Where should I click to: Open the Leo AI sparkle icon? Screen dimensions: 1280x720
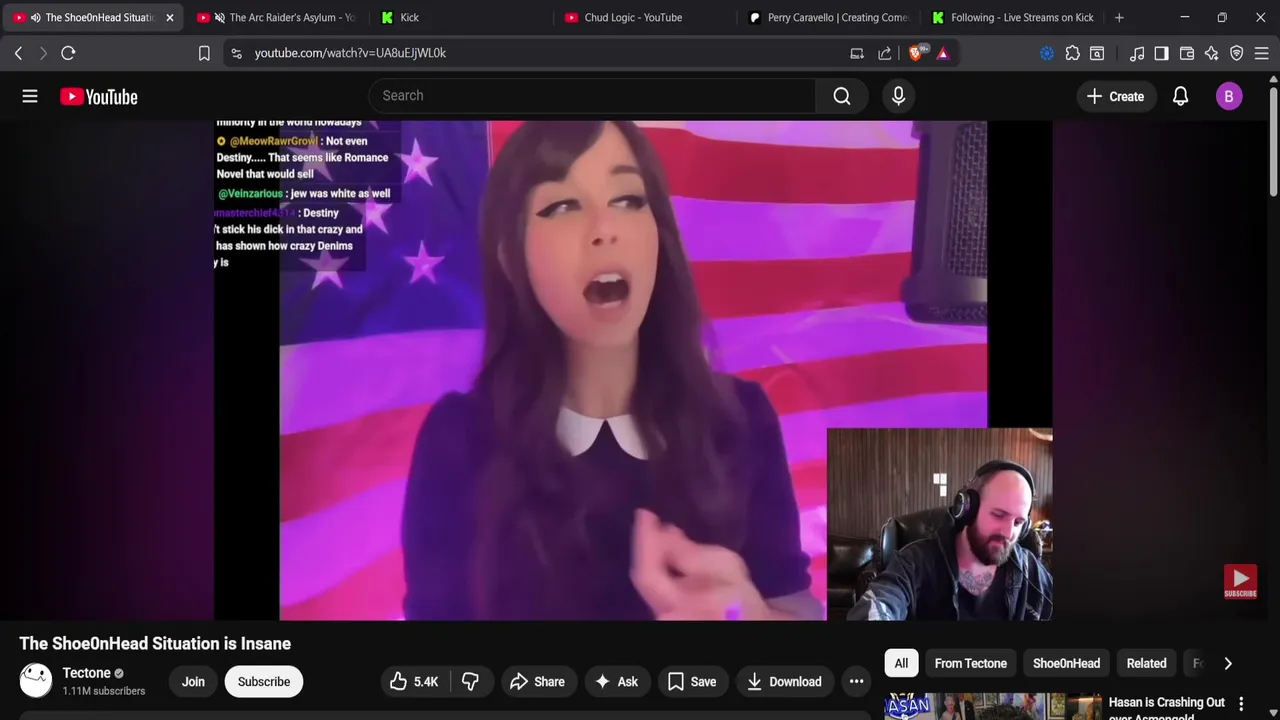(1212, 53)
